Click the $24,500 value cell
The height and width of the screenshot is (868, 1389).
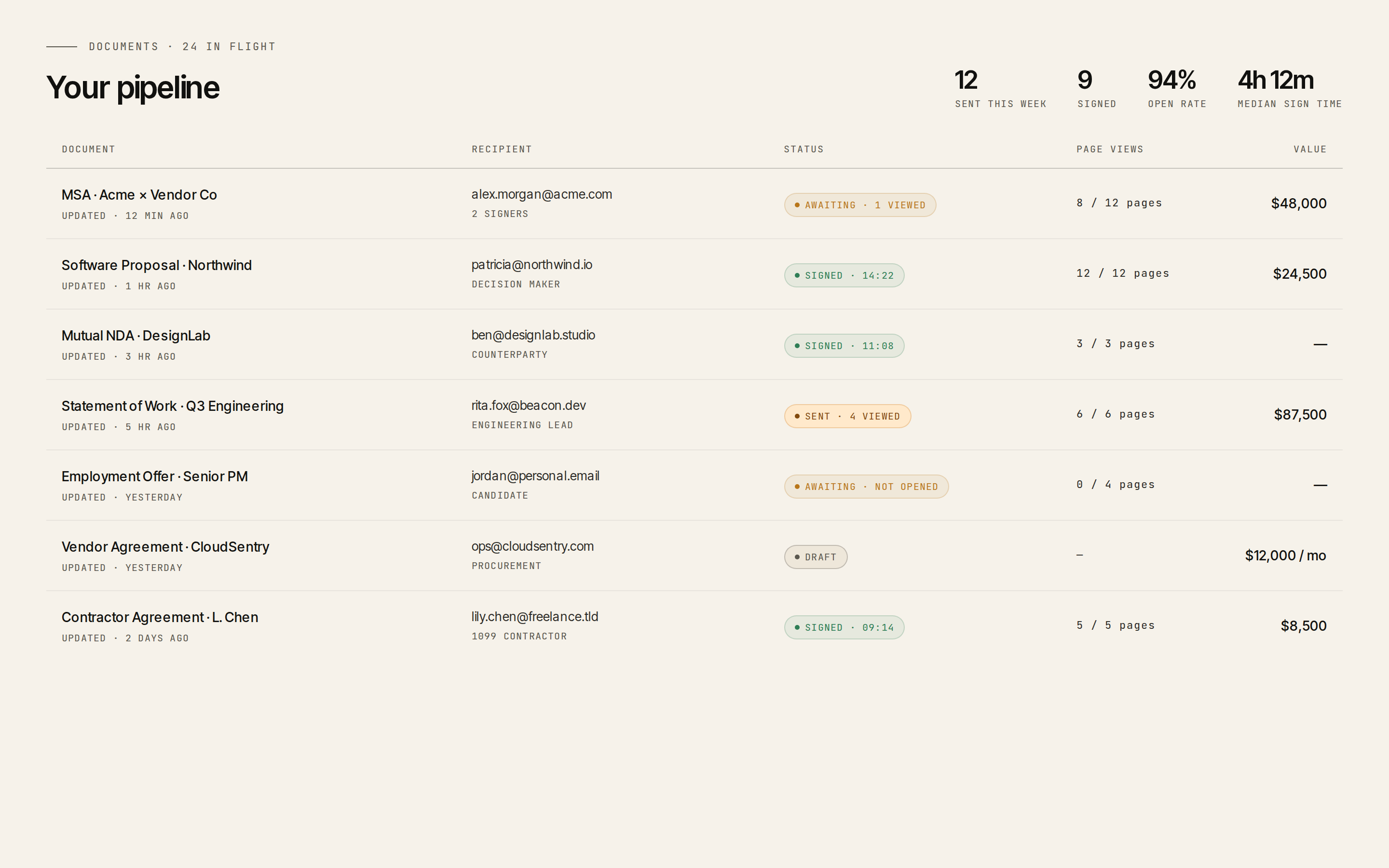(1299, 274)
